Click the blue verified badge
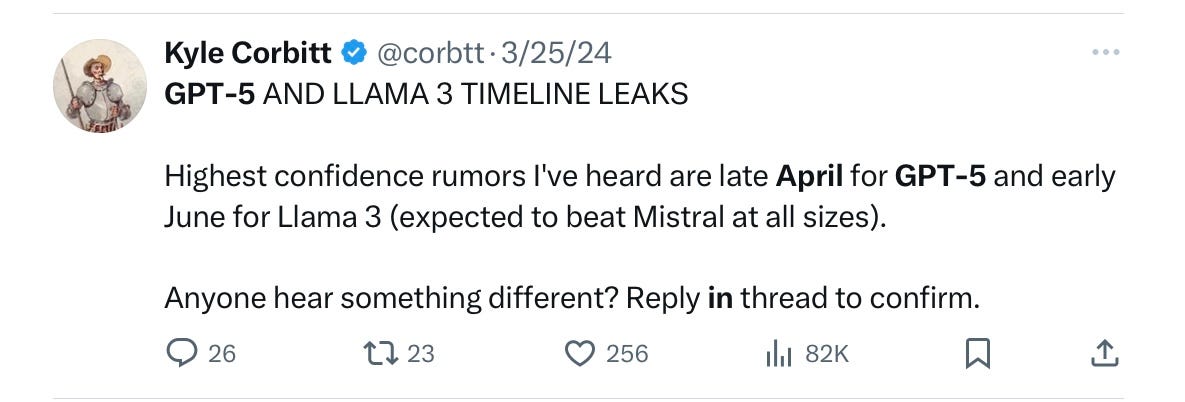Screen dimensions: 1185x402 coord(353,51)
